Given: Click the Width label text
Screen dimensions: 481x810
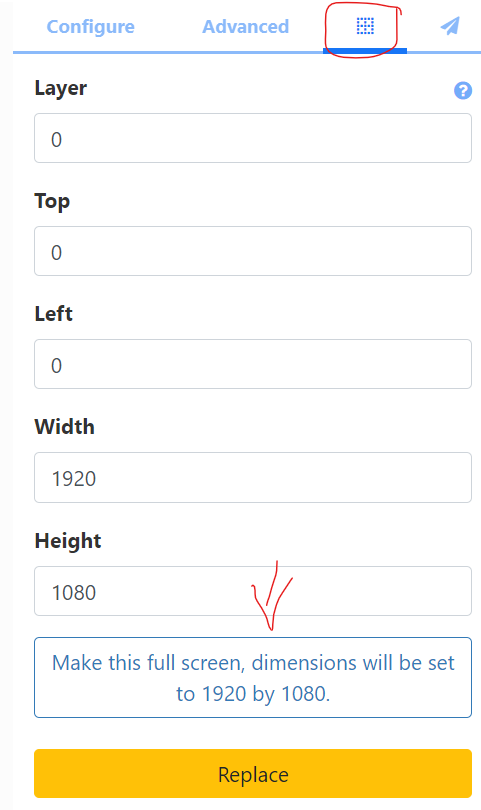Looking at the screenshot, I should pos(65,427).
